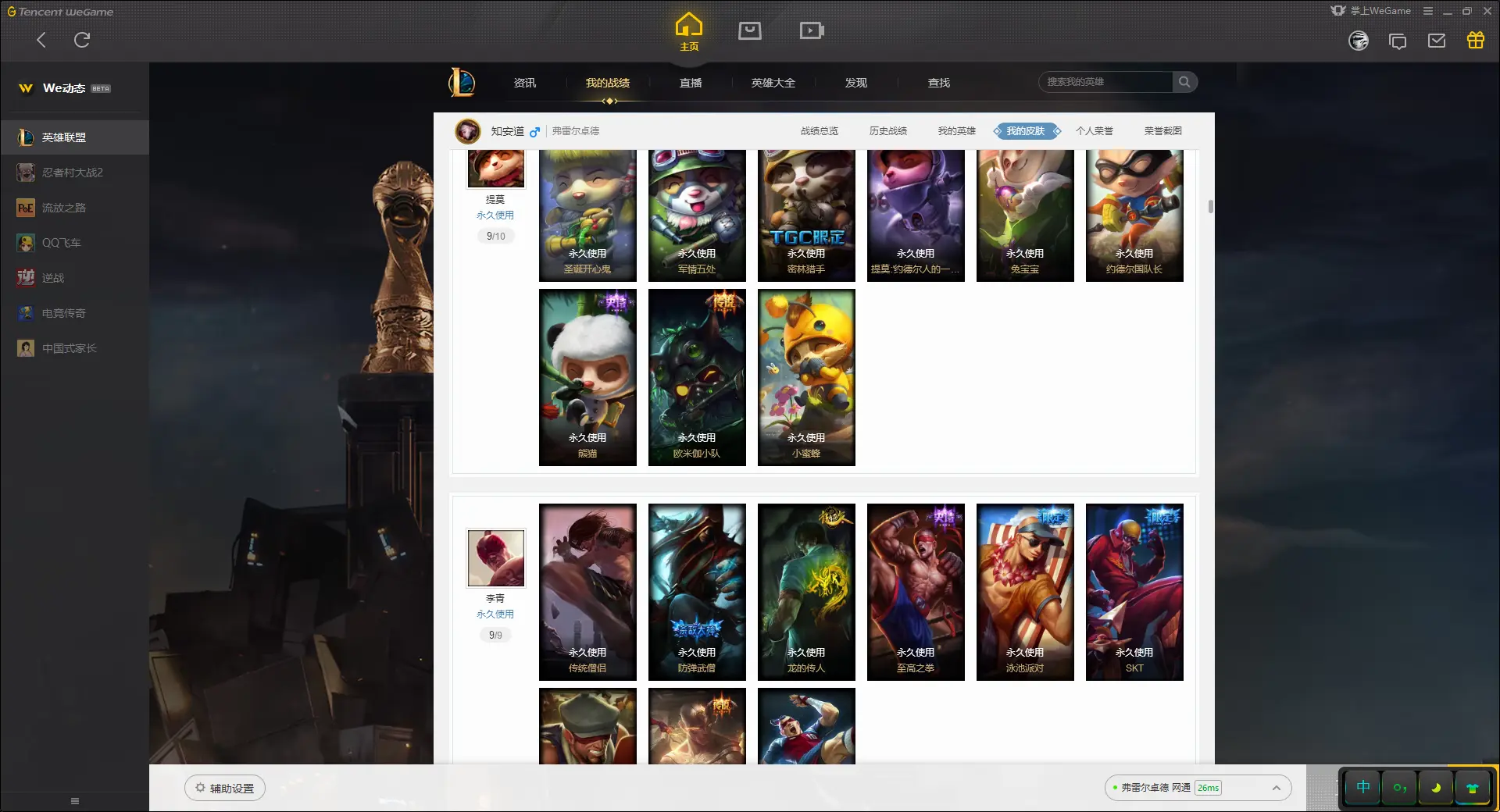The height and width of the screenshot is (812, 1500).
Task: Open the 约德尔国队长 skin card
Action: point(1134,215)
